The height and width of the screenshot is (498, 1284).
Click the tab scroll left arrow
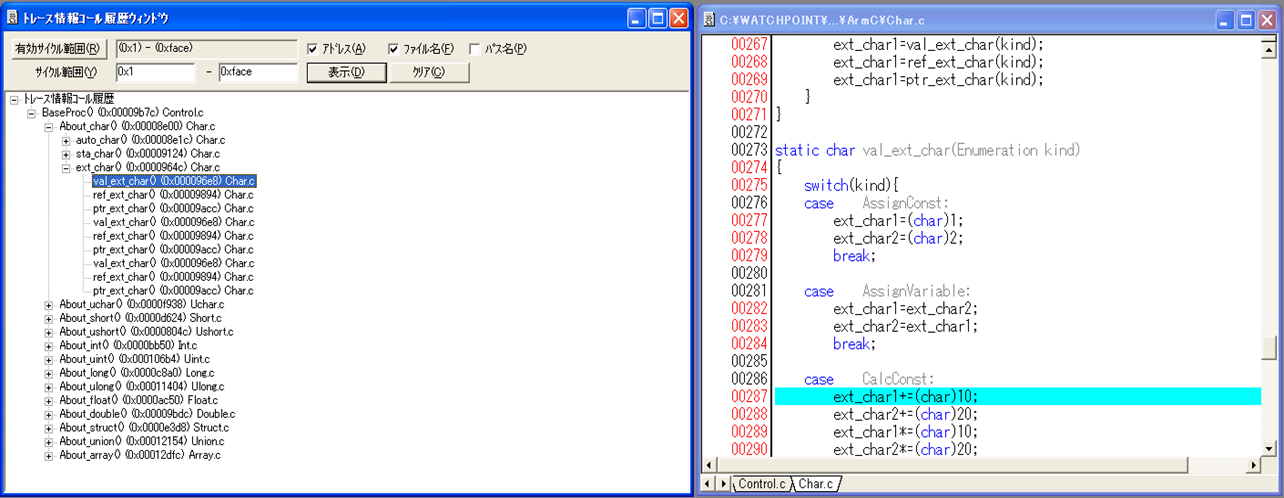709,484
